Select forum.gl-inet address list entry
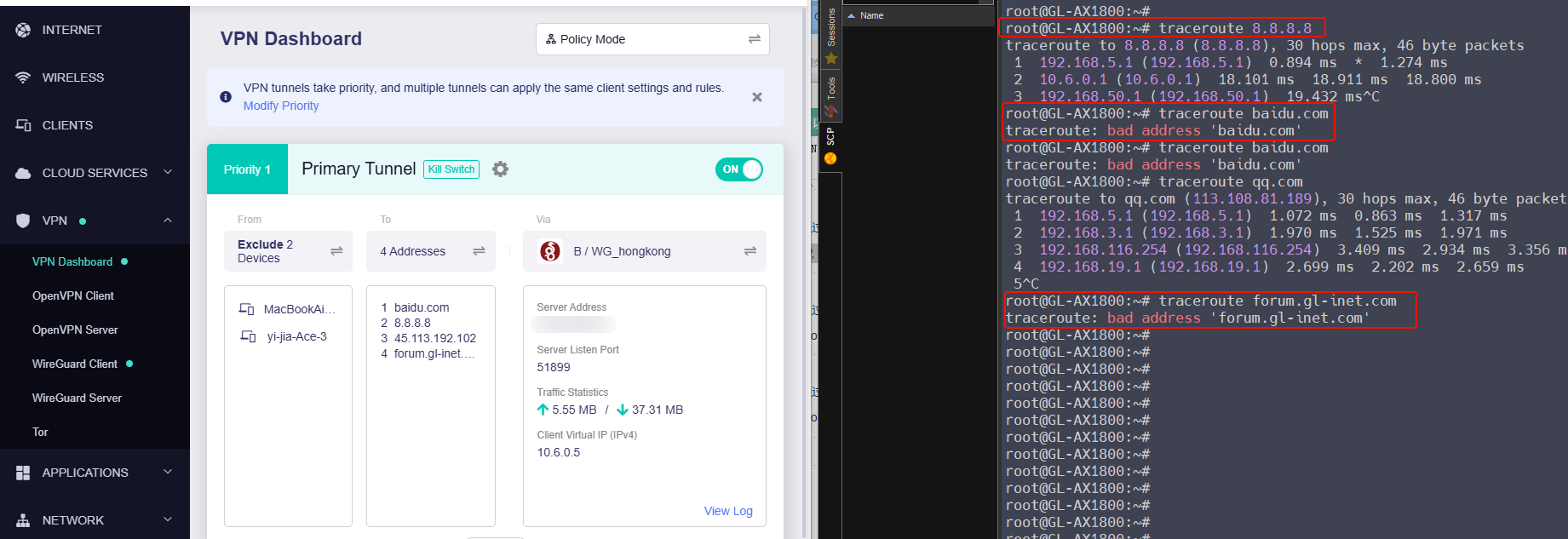 click(x=434, y=353)
